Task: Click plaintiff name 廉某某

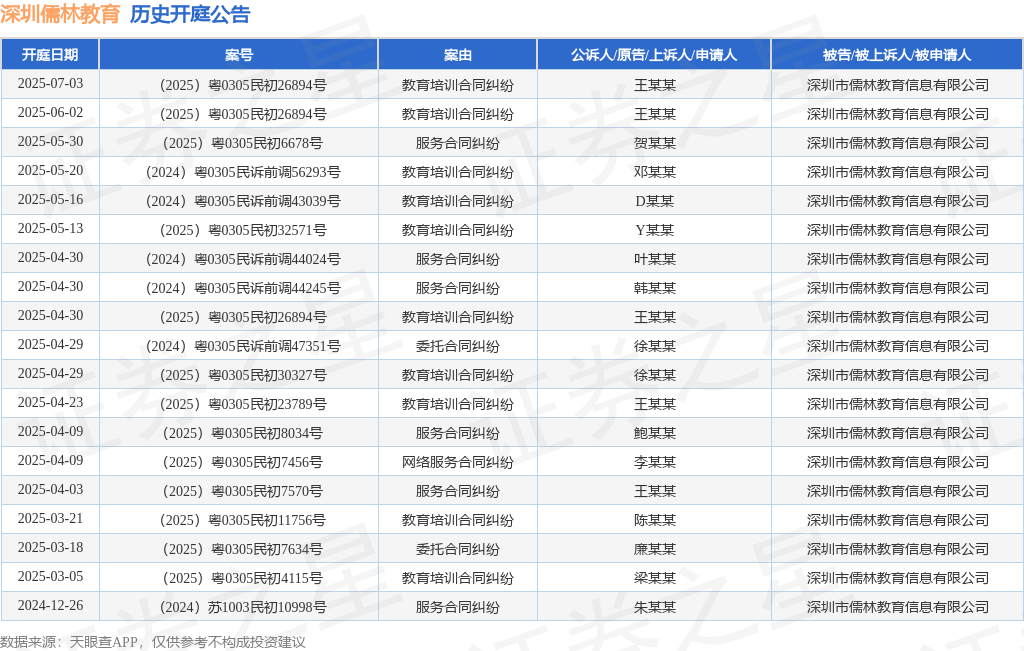Action: [654, 549]
